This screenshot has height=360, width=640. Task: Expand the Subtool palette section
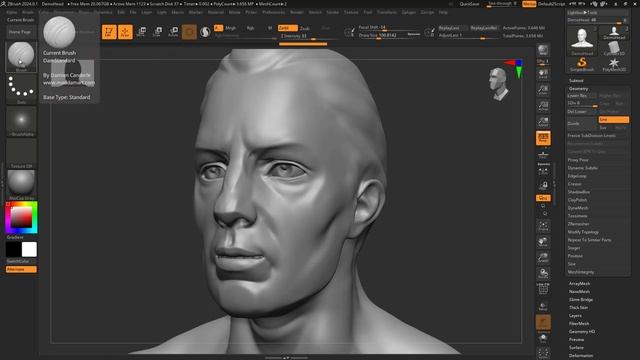click(x=576, y=80)
